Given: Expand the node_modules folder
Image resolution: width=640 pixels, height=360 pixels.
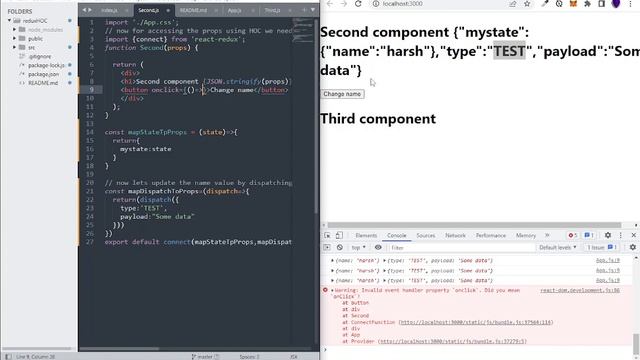Looking at the screenshot, I should [15, 29].
